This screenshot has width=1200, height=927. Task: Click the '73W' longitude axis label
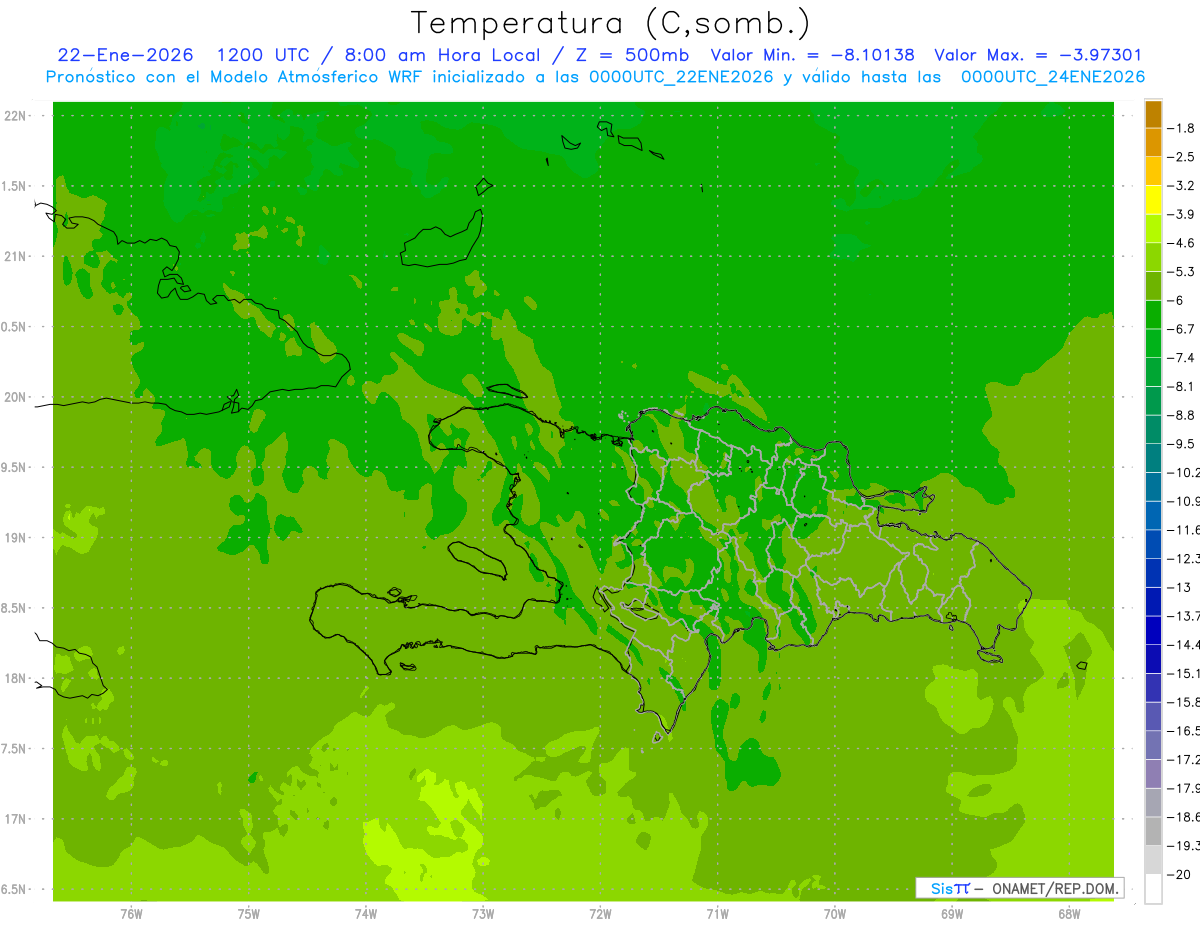click(483, 914)
